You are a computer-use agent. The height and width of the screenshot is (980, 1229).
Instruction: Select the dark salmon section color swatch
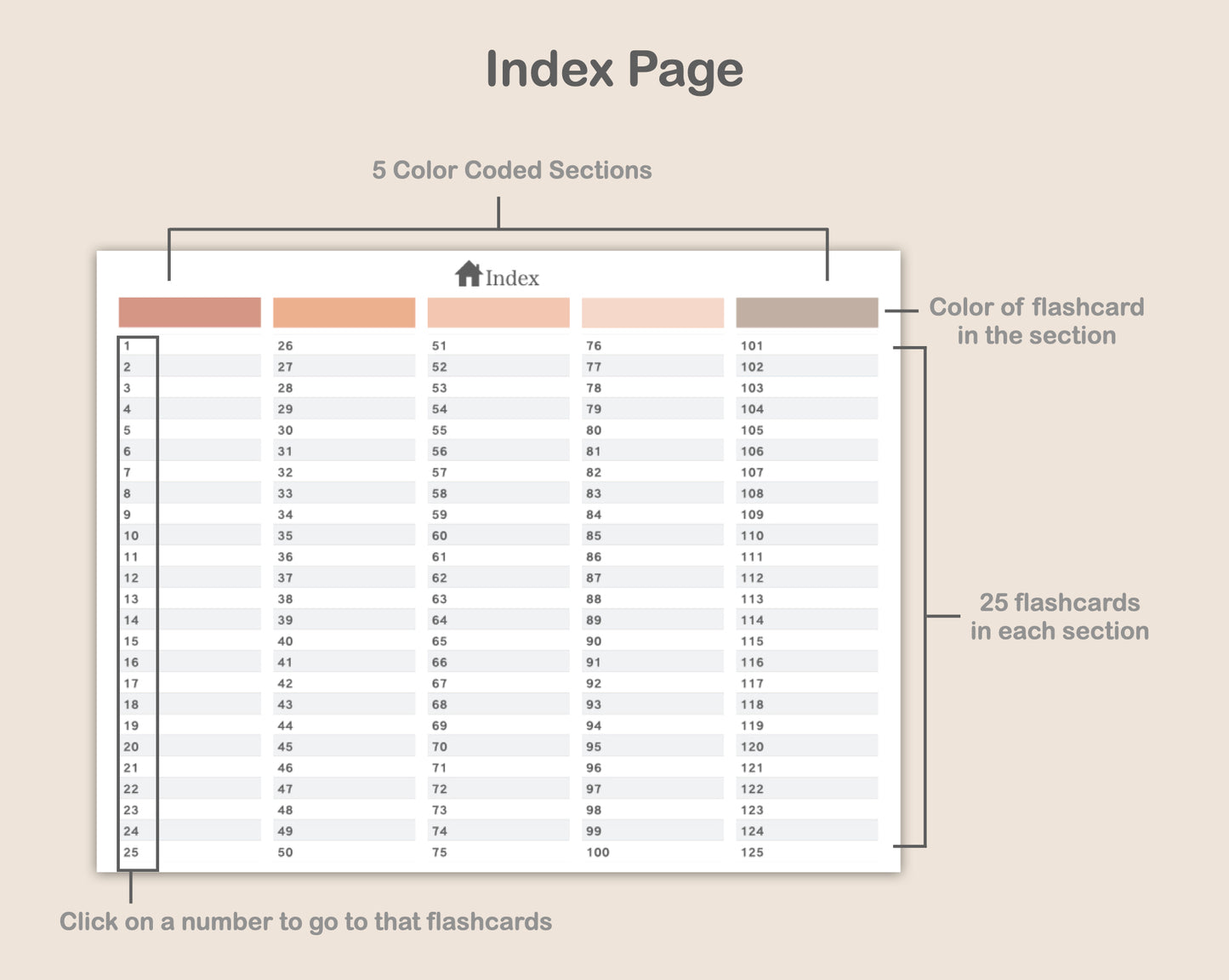coord(190,312)
